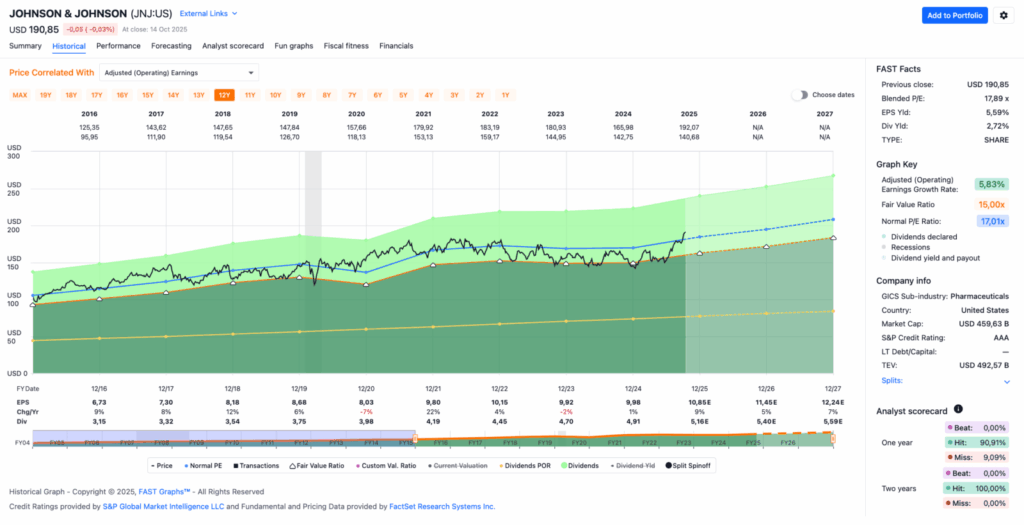The width and height of the screenshot is (1024, 525).
Task: Toggle Recessions in Graph Key
Action: pyautogui.click(x=882, y=246)
